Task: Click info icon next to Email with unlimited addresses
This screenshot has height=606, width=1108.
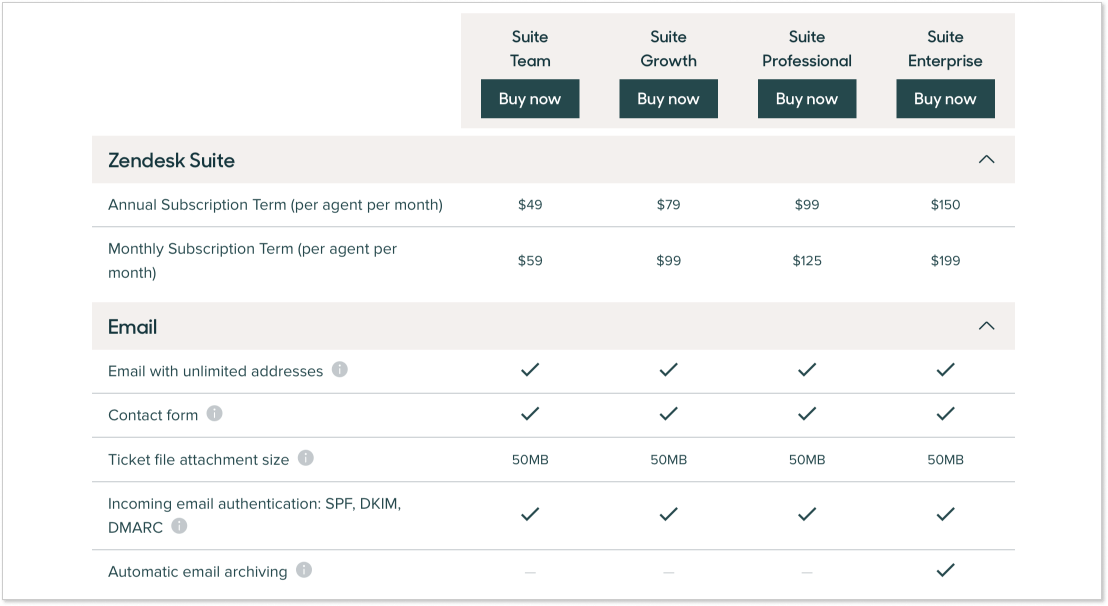Action: pos(340,369)
